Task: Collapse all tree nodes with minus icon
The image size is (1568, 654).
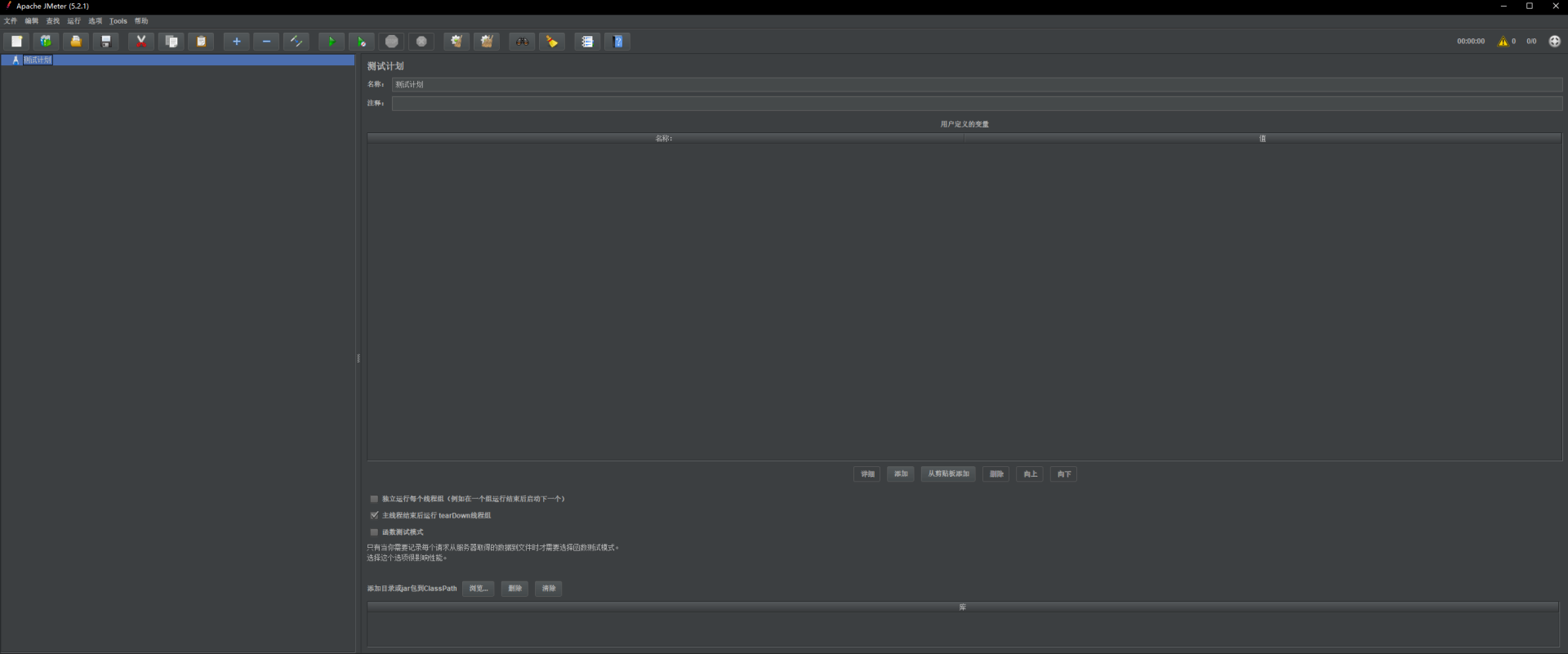Action: (266, 42)
